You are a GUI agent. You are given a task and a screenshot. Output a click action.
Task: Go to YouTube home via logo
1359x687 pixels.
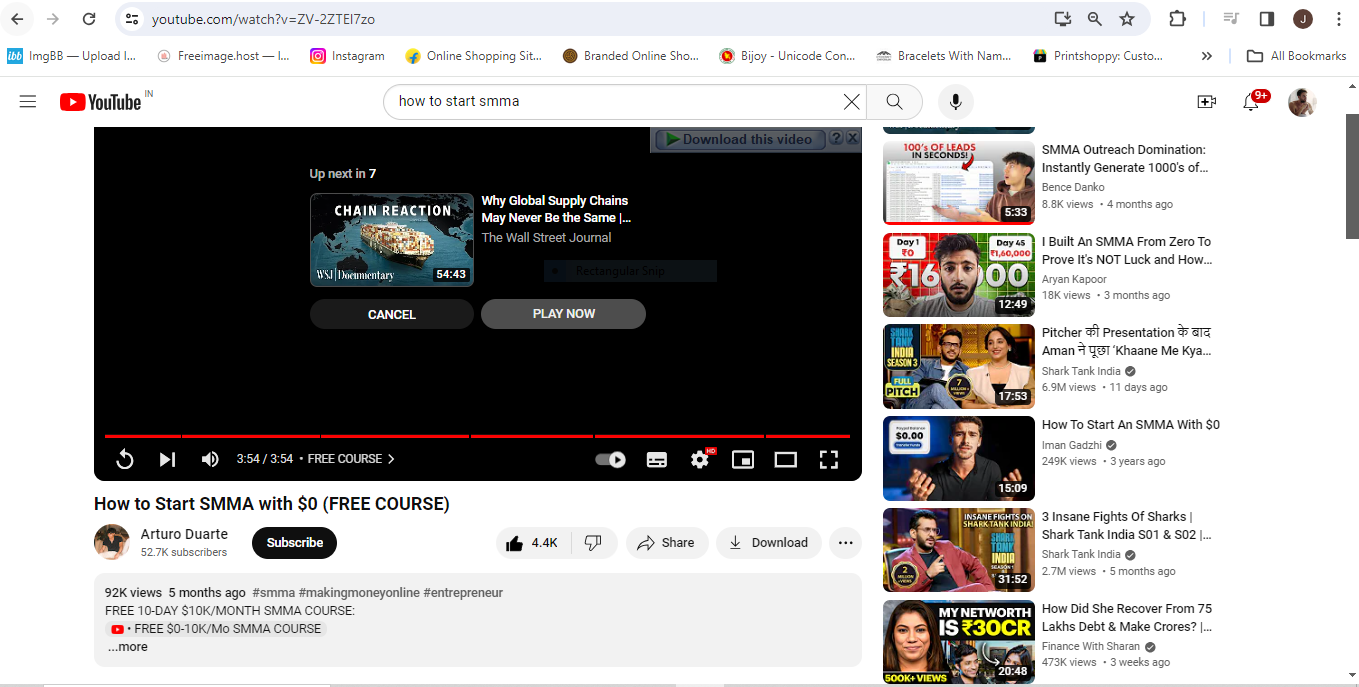coord(100,102)
